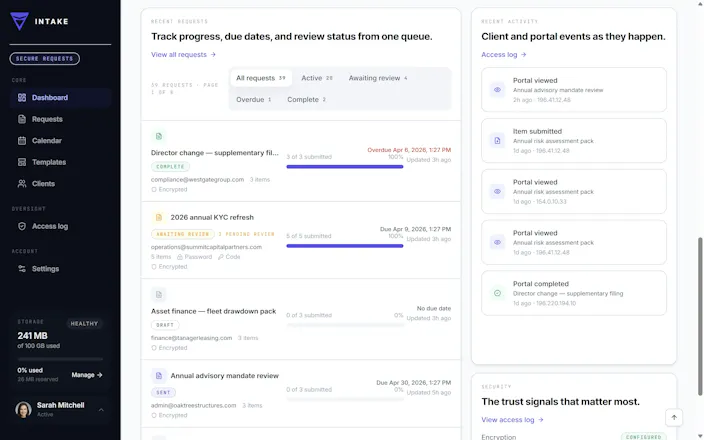Select the Complete filter tab
704x440 pixels.
(x=307, y=100)
